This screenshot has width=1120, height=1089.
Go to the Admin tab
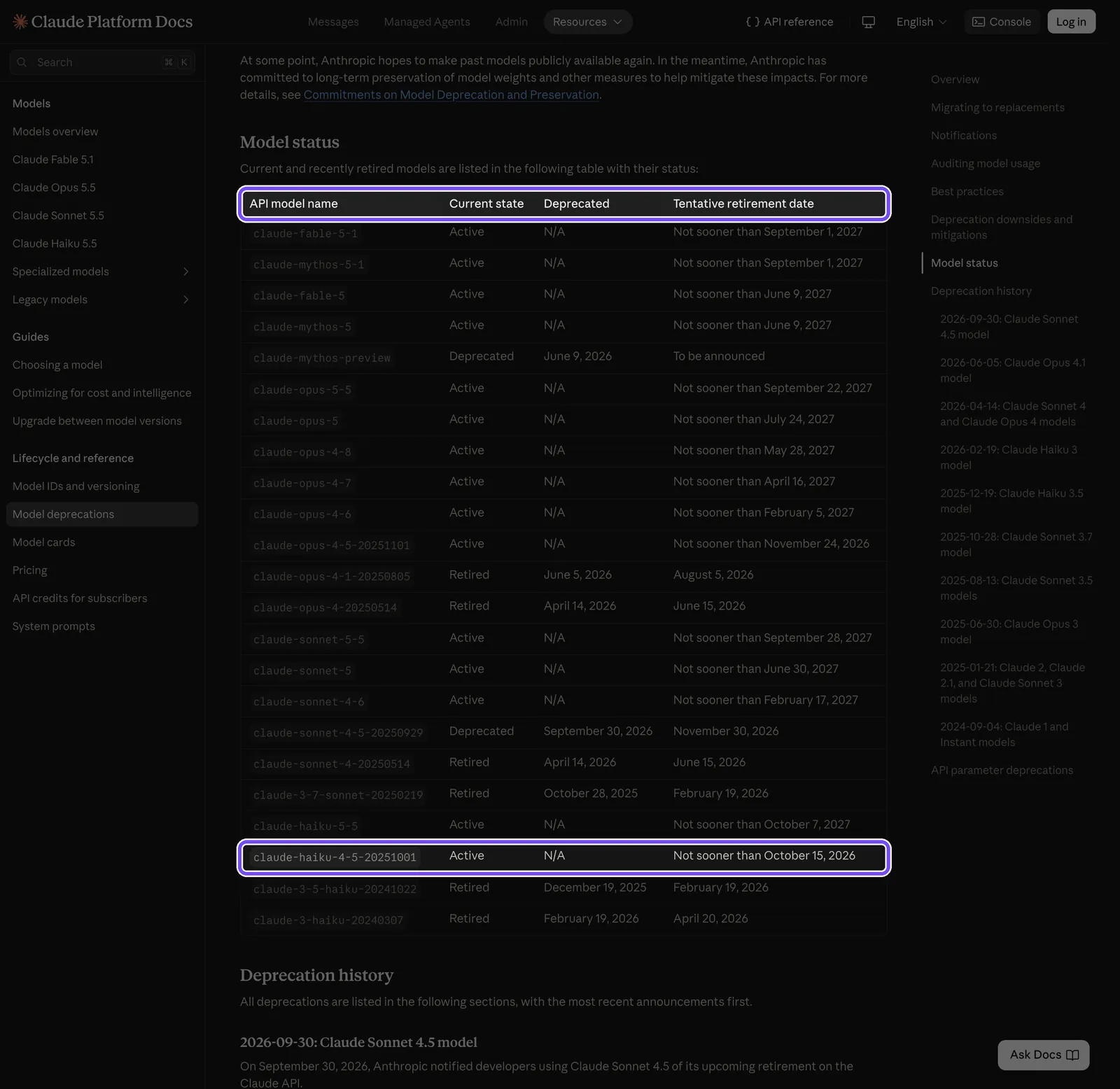point(512,22)
